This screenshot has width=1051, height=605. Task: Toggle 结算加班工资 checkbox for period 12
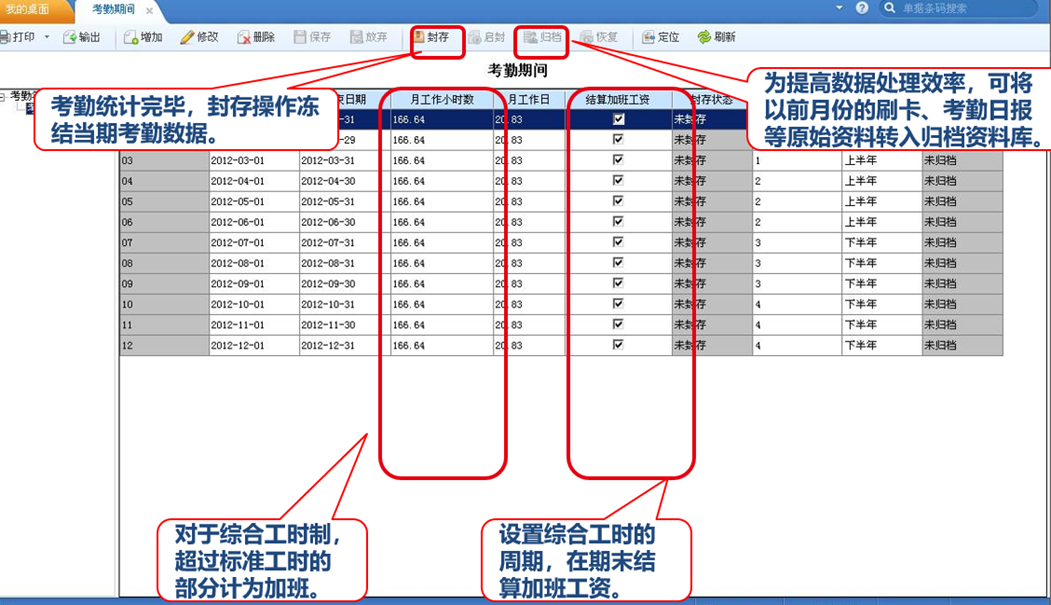point(618,345)
